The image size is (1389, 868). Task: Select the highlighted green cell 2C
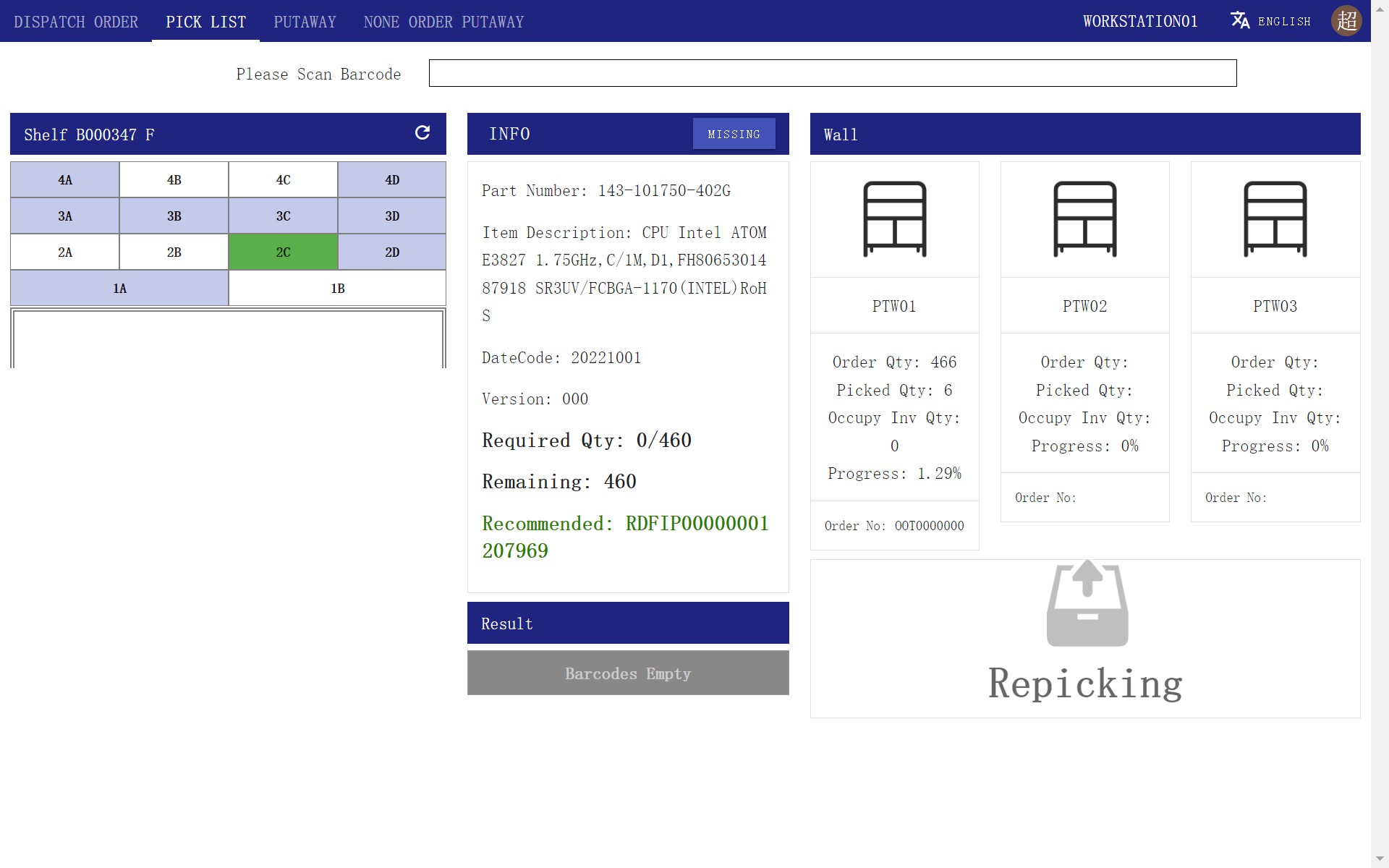283,252
